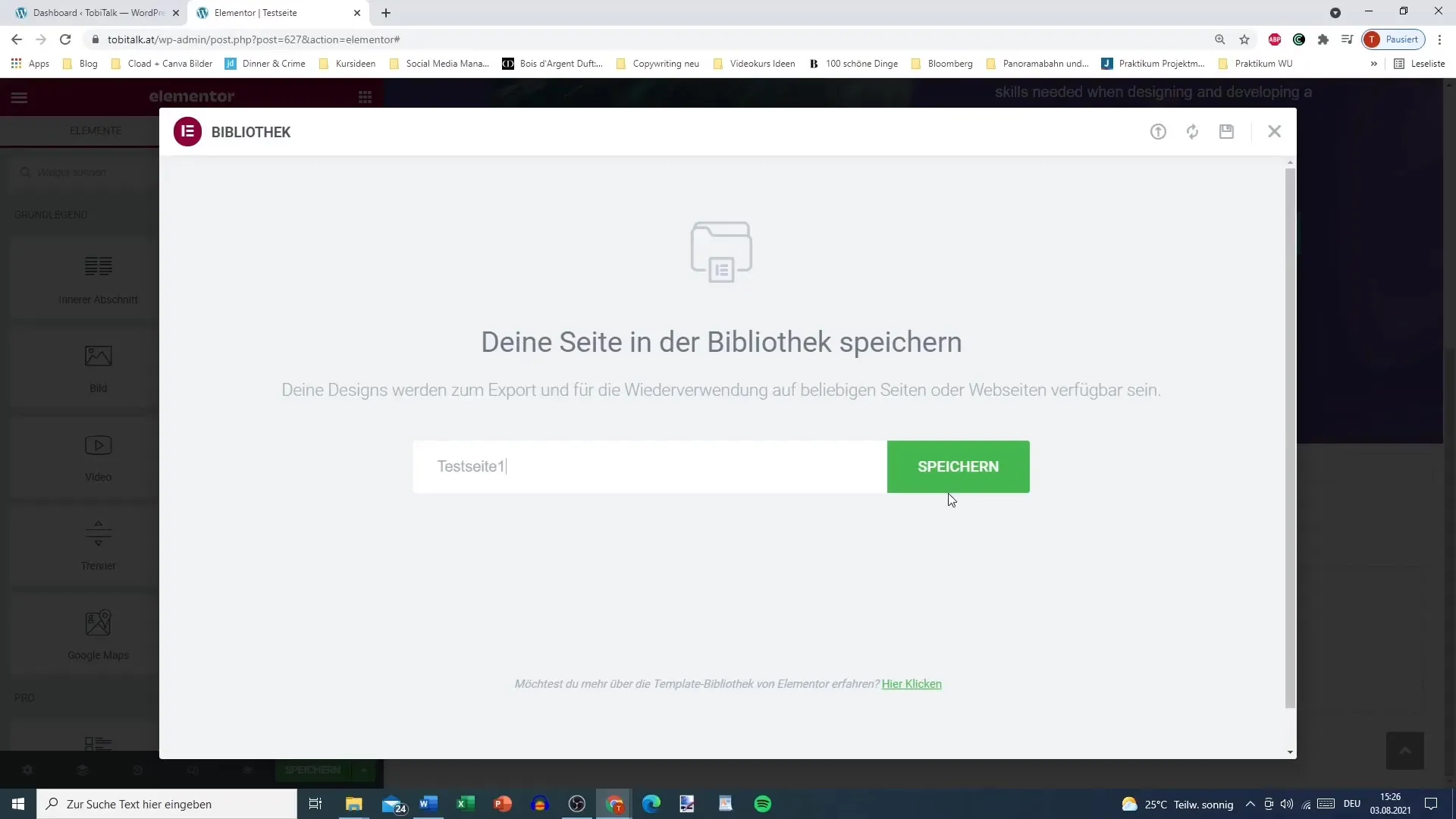Open the extensions puzzle icon

pos(1323,39)
